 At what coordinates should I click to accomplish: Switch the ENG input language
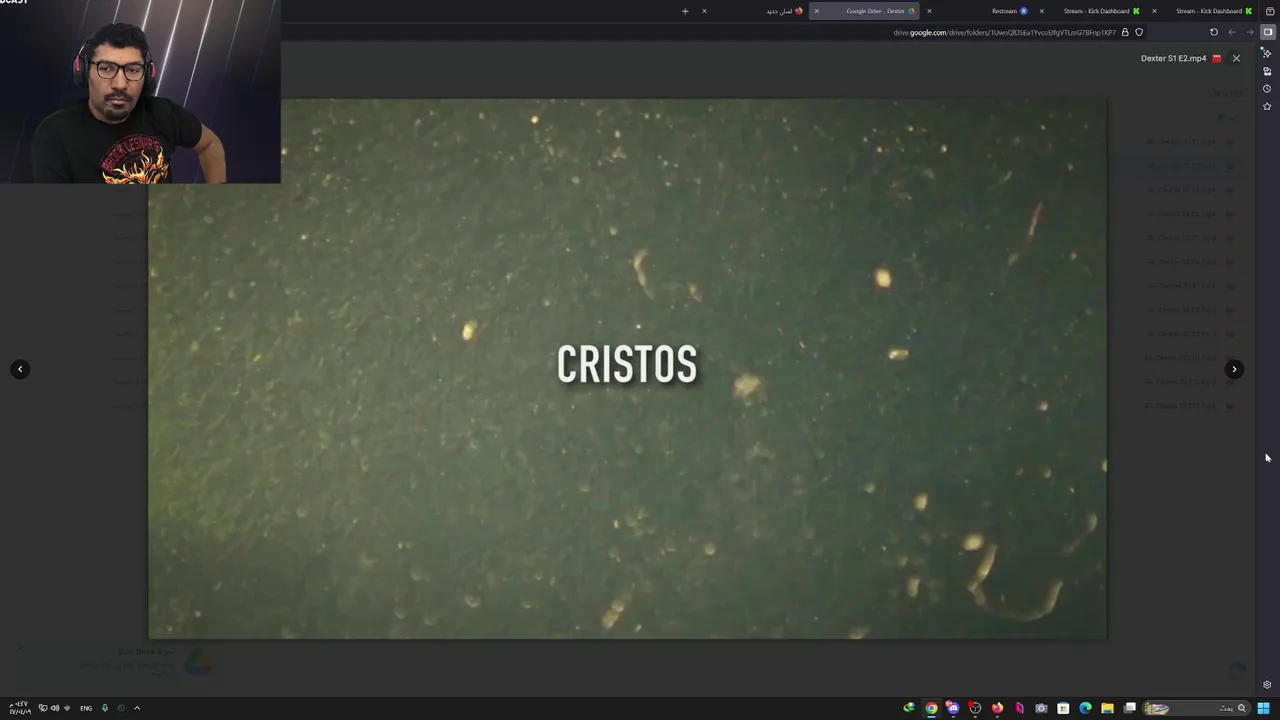point(86,708)
